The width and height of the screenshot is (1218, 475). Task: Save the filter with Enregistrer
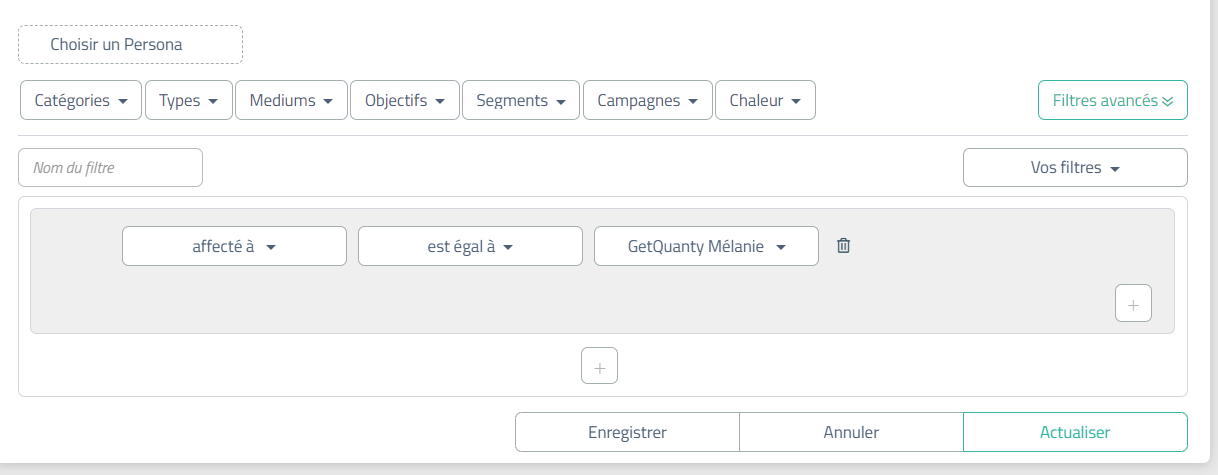(627, 432)
